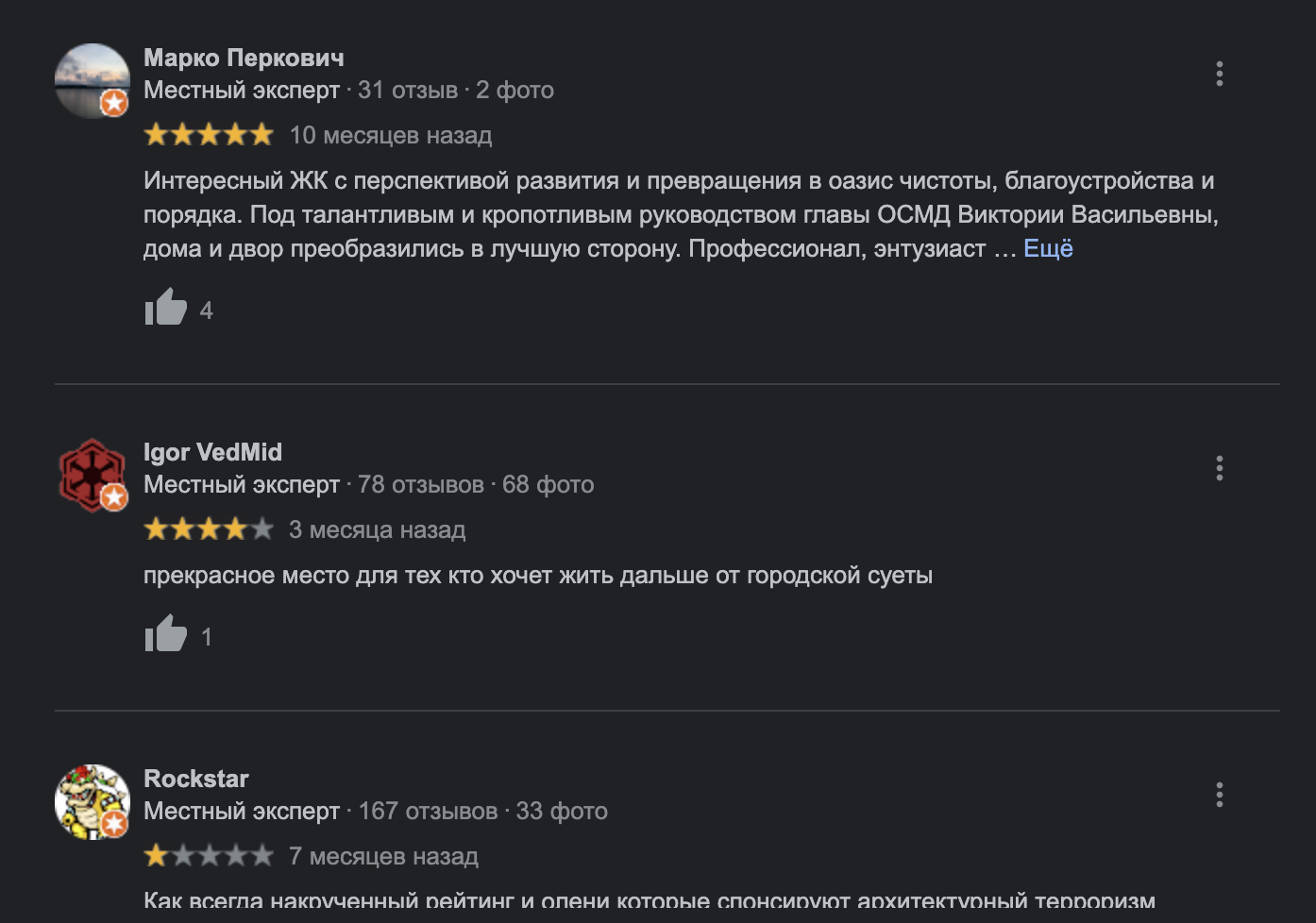This screenshot has width=1316, height=923.
Task: Open three-dot menu on Rockstar's review
Action: pyautogui.click(x=1219, y=795)
